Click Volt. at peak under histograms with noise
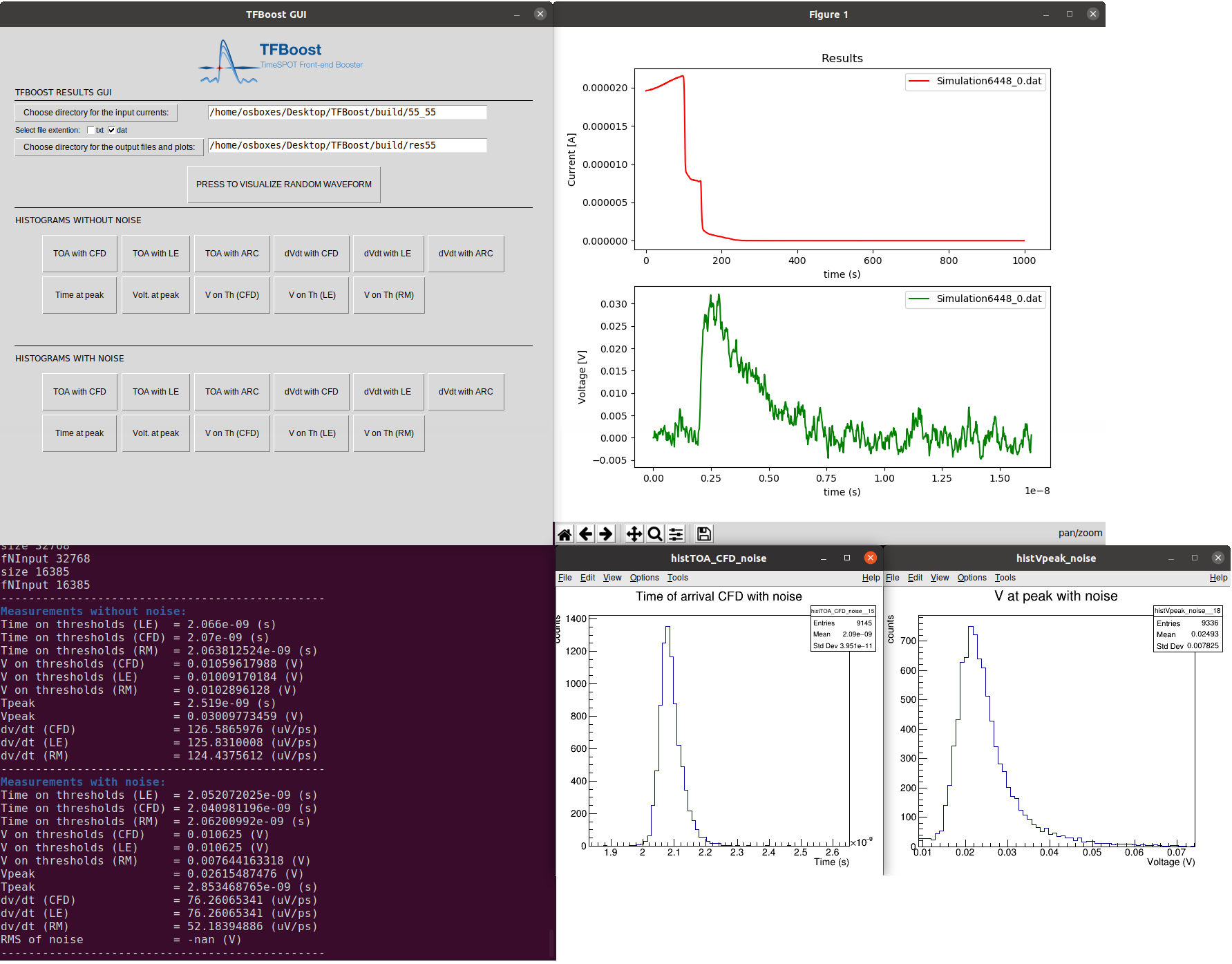Viewport: 1232px width, 964px height. (155, 433)
